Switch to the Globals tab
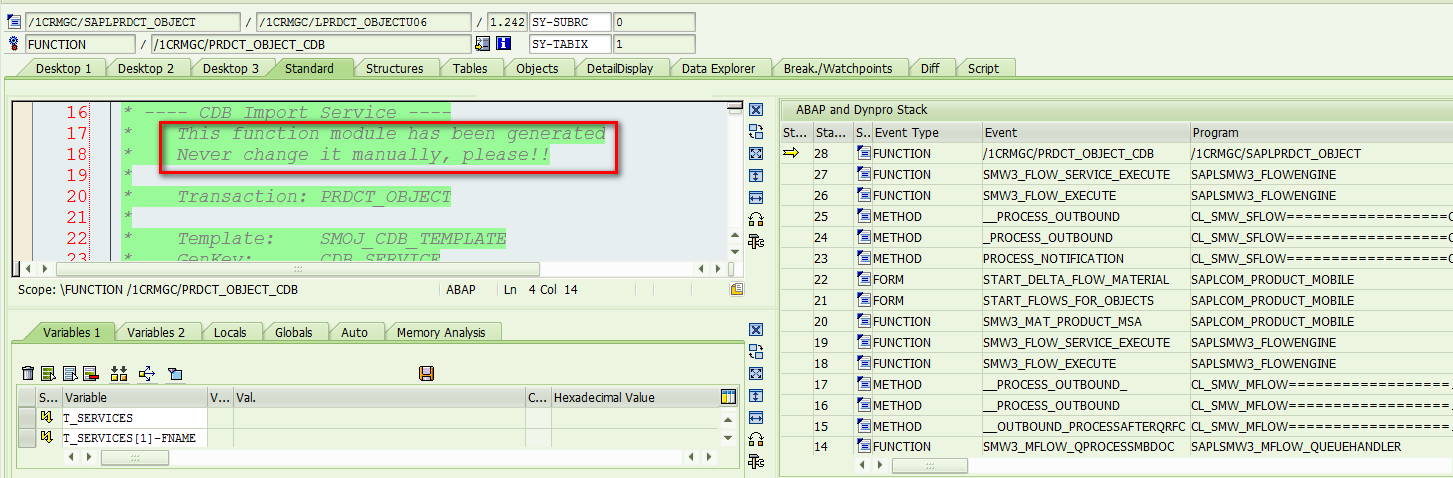This screenshot has height=478, width=1453. [x=294, y=332]
